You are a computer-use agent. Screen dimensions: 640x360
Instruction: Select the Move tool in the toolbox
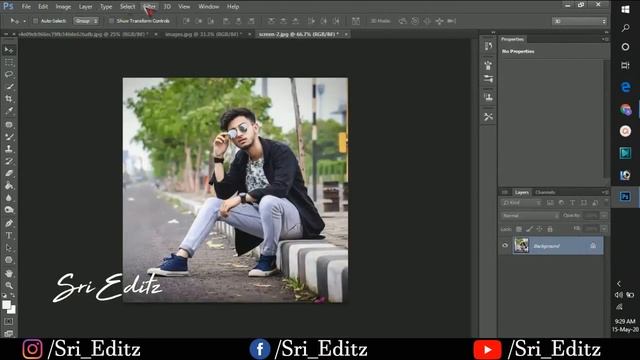click(9, 50)
